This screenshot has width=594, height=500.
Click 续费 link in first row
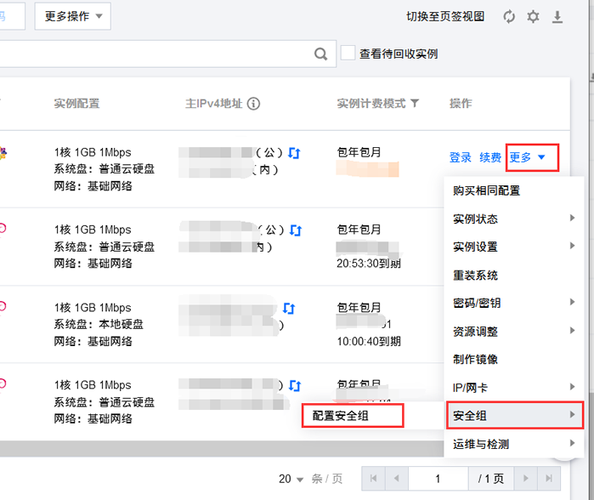(490, 157)
